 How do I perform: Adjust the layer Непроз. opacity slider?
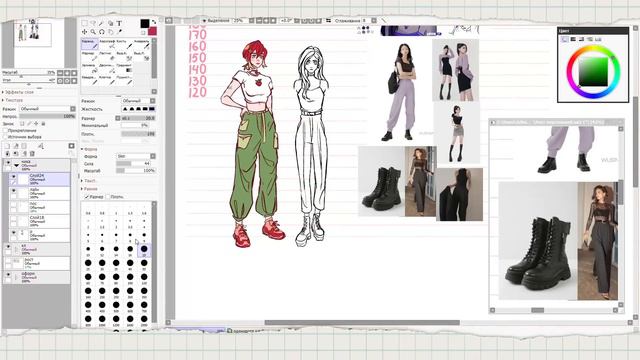pos(47,116)
